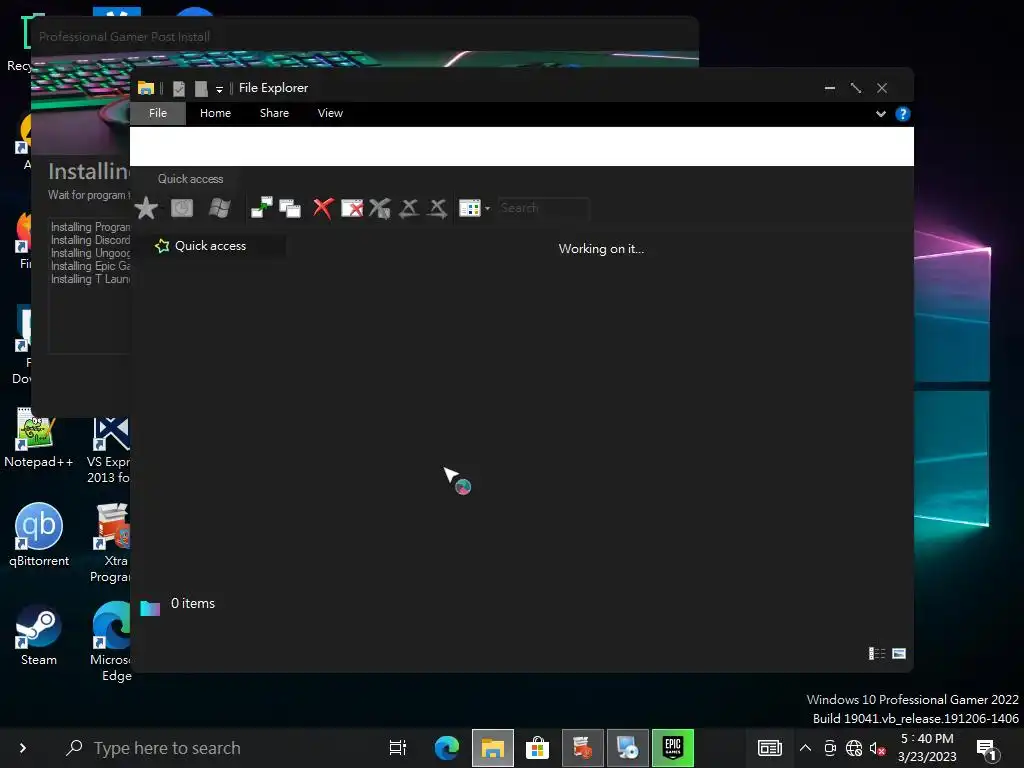Click the copy windows cascade icon
The image size is (1024, 768).
click(290, 208)
